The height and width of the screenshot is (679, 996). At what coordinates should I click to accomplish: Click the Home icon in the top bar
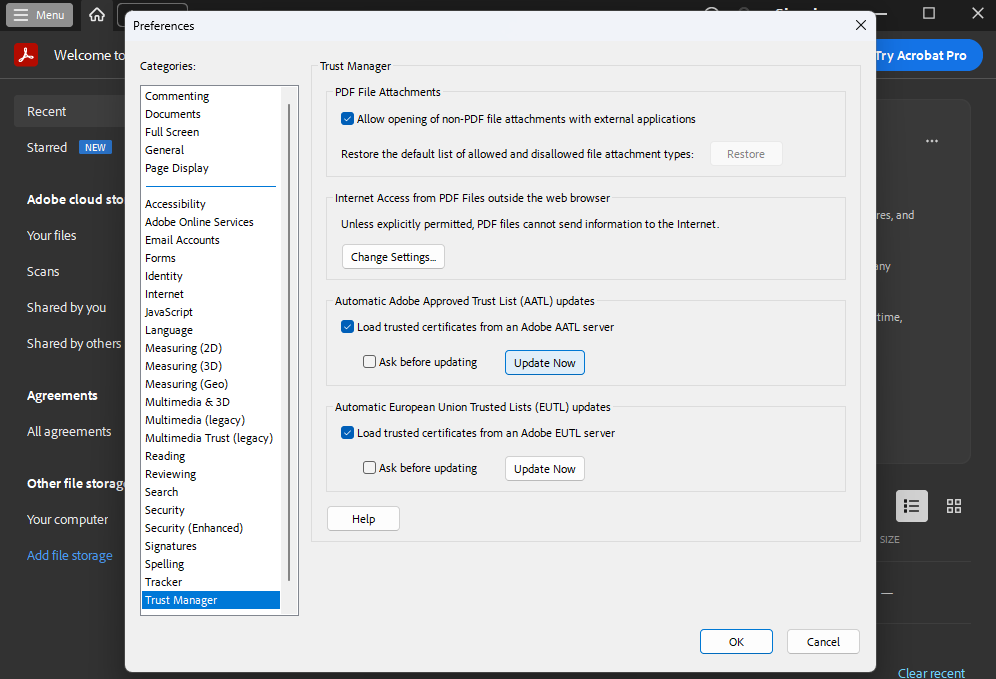(97, 15)
